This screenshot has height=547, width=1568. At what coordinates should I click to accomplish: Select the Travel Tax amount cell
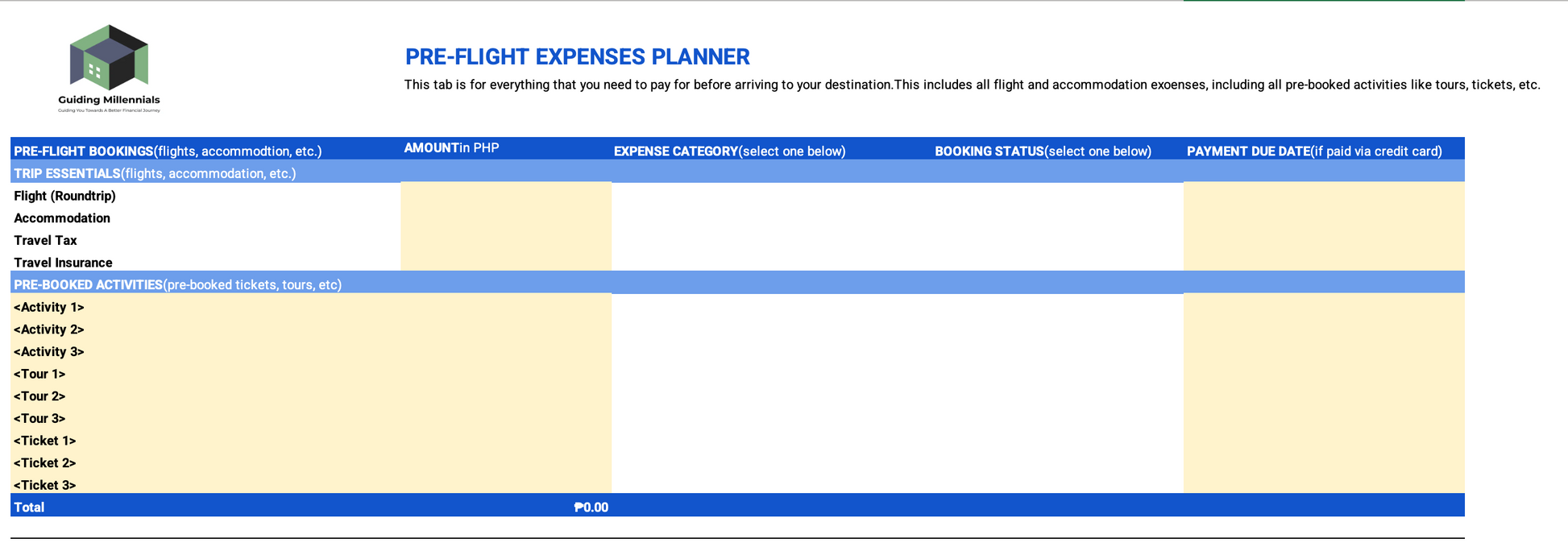tap(506, 239)
